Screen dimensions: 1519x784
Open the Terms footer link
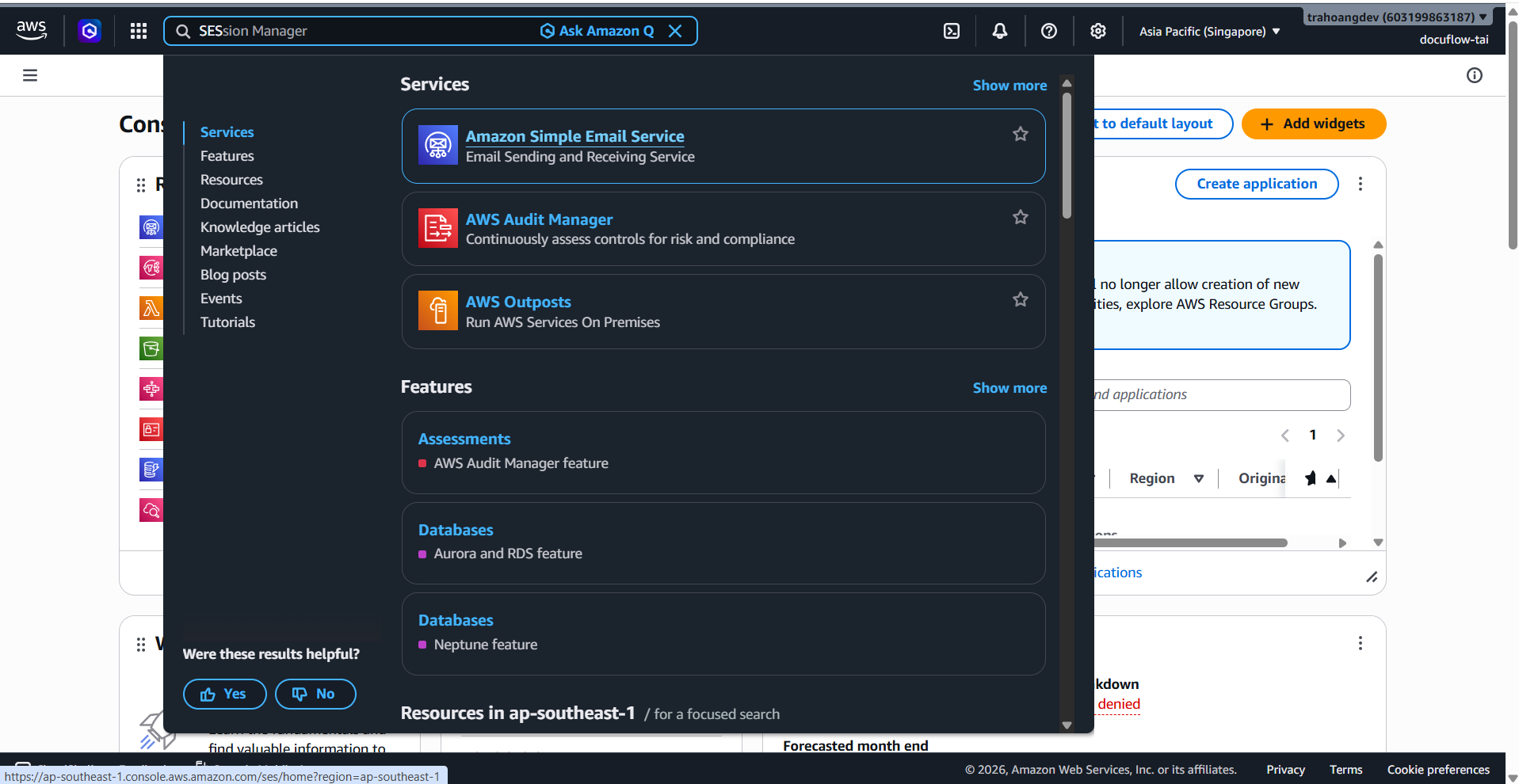(1345, 770)
